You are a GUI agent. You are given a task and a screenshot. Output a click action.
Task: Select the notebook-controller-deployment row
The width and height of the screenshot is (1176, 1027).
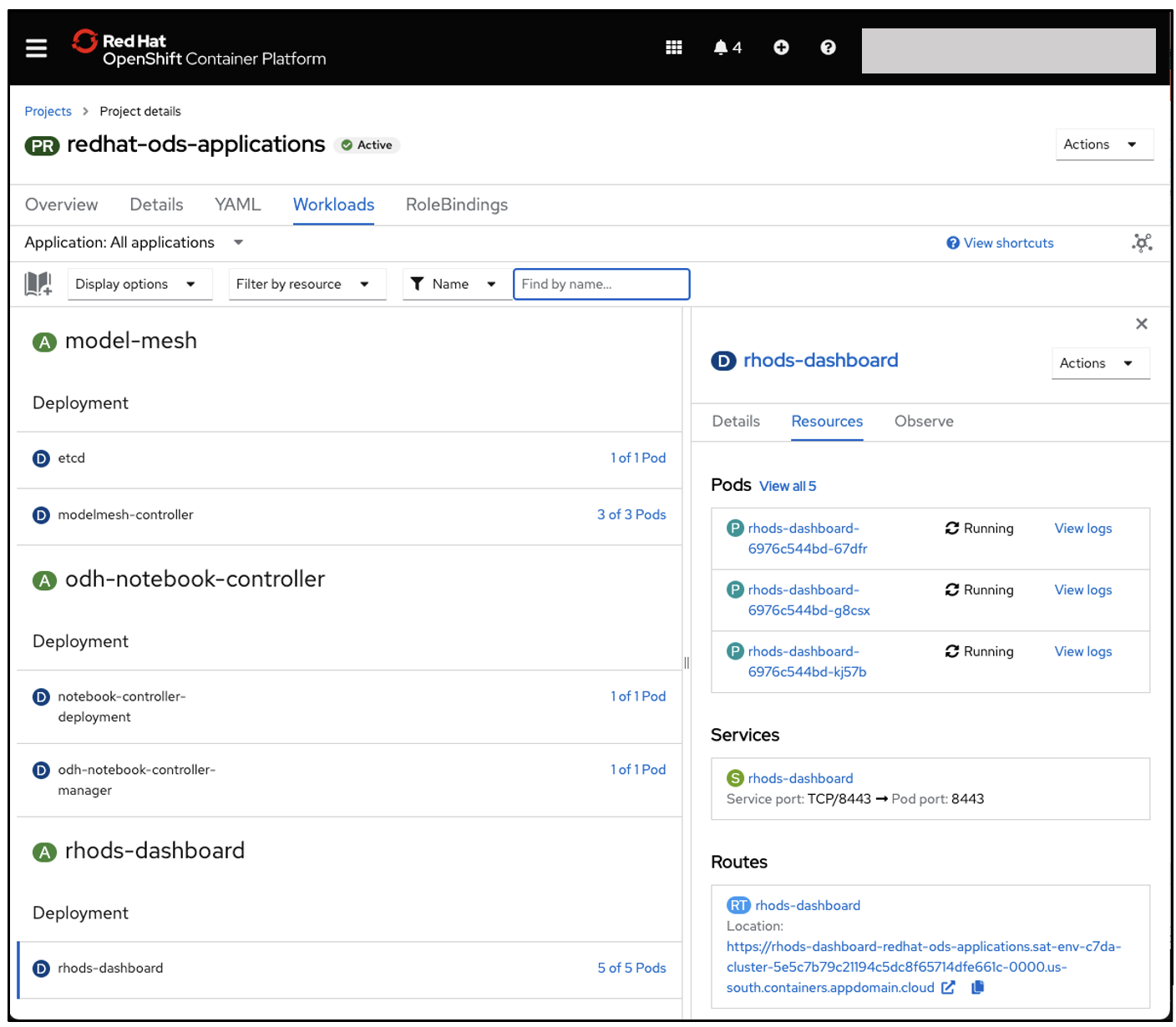coord(349,706)
